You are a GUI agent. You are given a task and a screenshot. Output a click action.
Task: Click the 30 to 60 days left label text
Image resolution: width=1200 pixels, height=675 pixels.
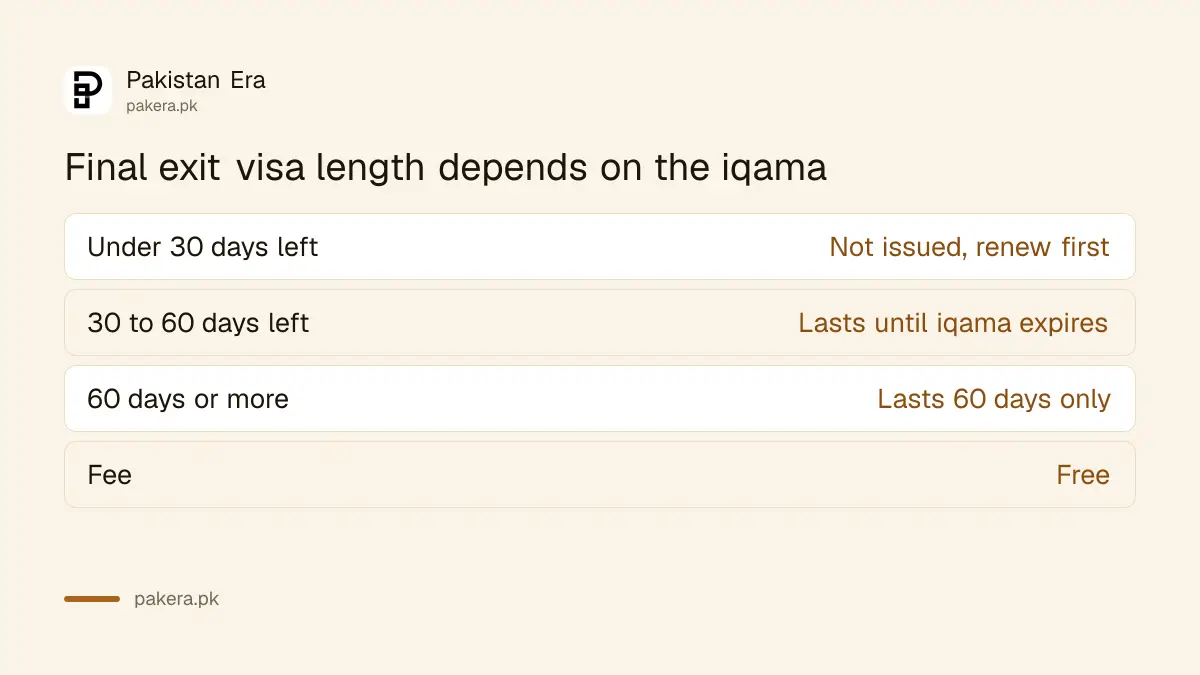point(198,323)
